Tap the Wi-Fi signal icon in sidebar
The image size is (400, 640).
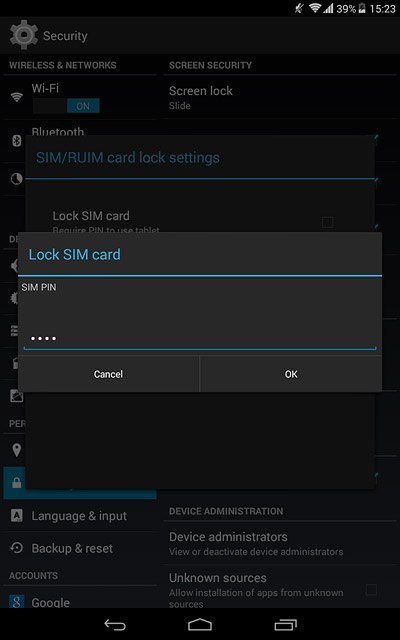click(x=17, y=97)
